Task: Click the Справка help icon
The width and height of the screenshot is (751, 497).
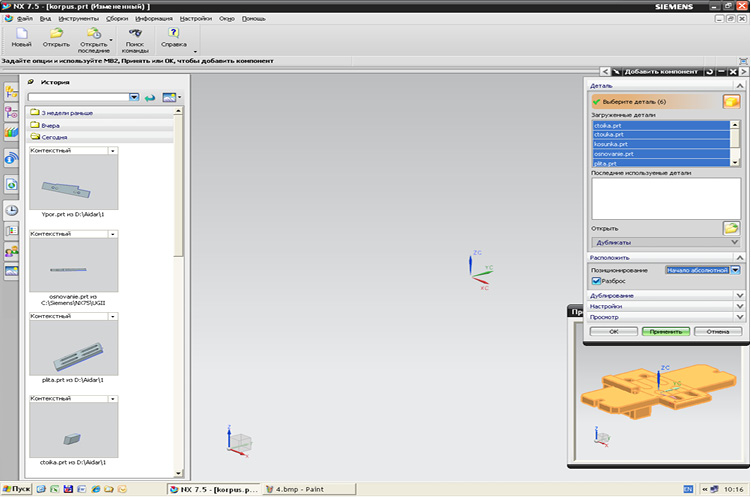Action: pyautogui.click(x=173, y=33)
